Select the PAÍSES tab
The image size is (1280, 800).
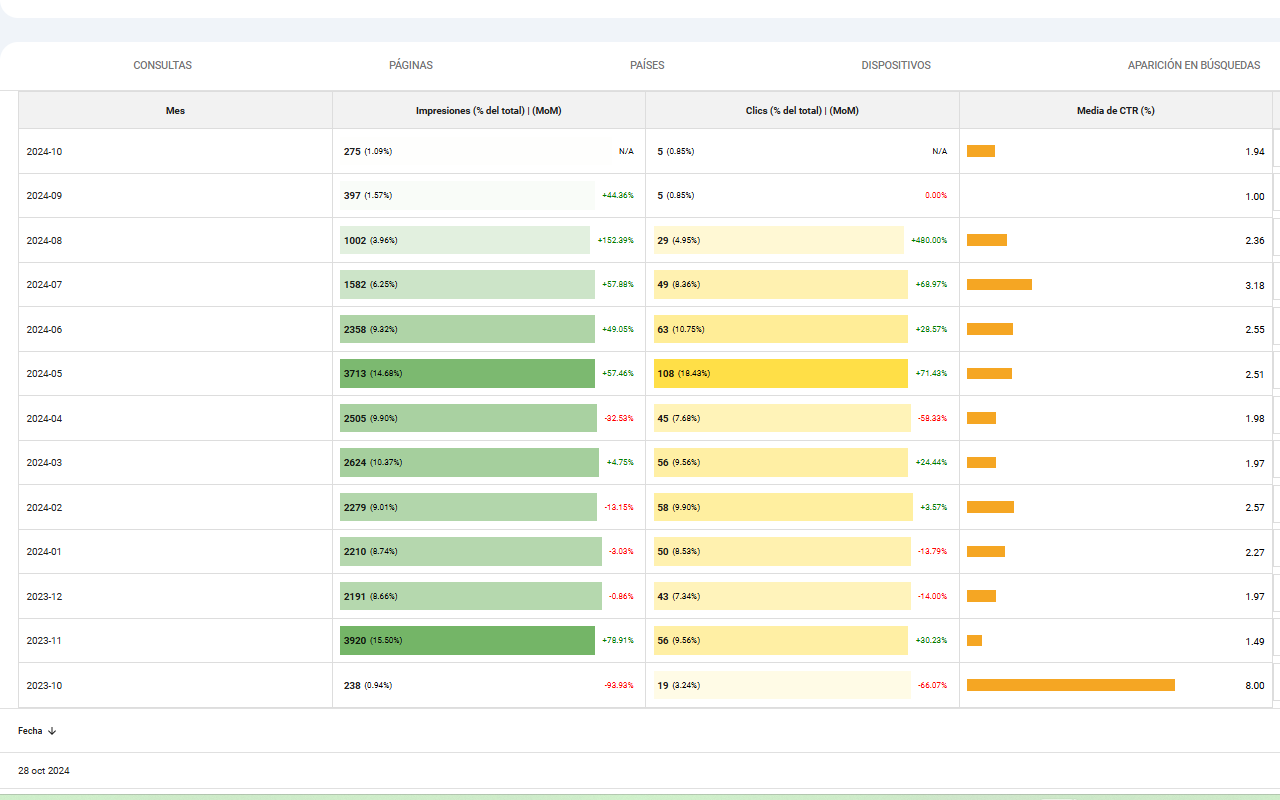coord(647,65)
